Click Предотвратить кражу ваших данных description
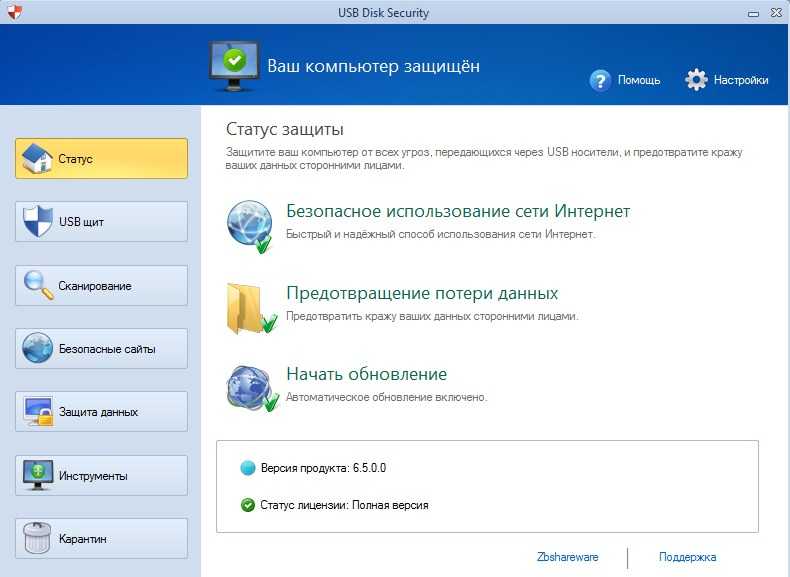Viewport: 790px width, 577px height. pos(432,316)
